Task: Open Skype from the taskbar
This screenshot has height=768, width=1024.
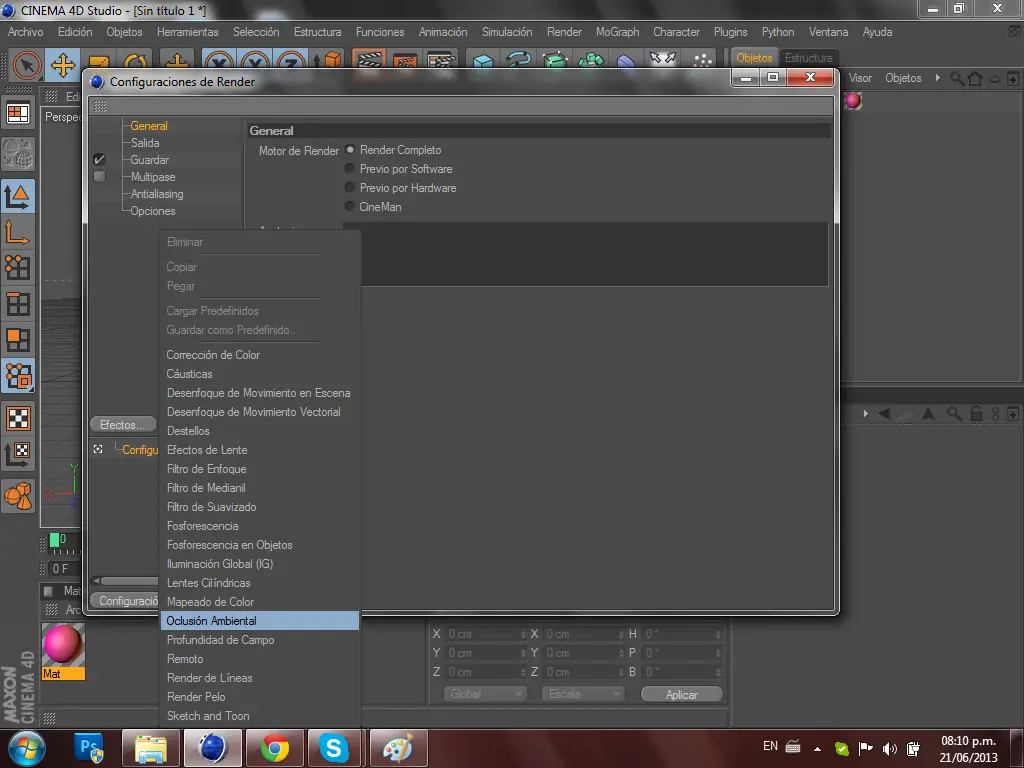Action: 334,748
